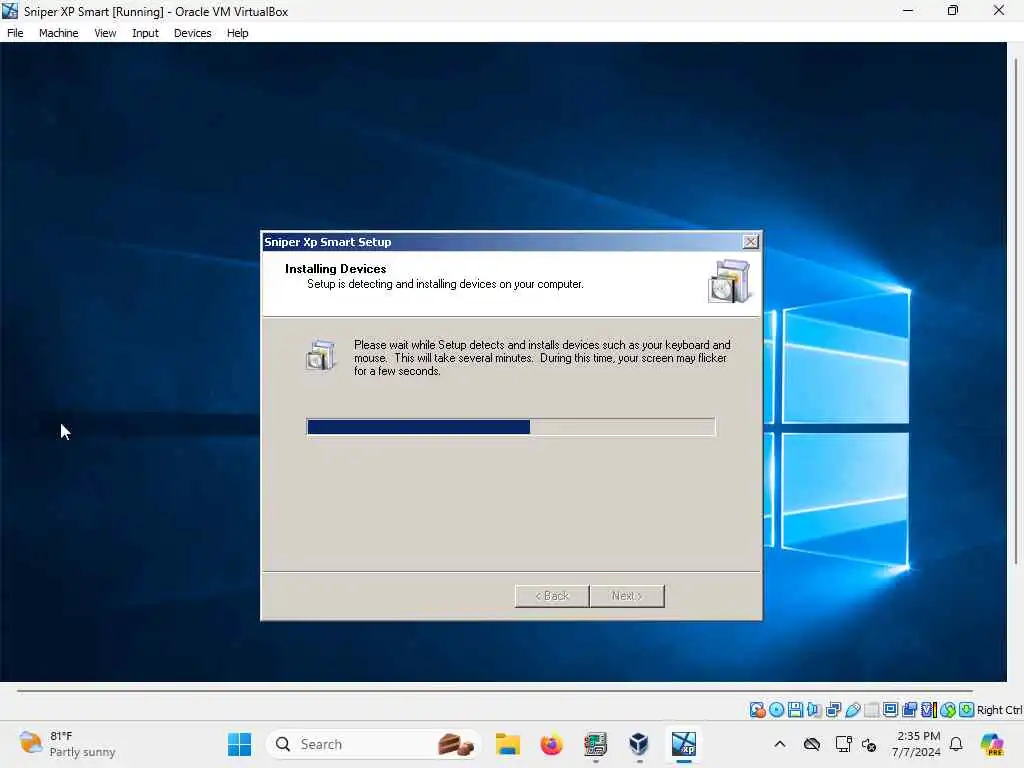Click the CPU virtualization status icon
Image resolution: width=1024 pixels, height=768 pixels.
pyautogui.click(x=929, y=710)
